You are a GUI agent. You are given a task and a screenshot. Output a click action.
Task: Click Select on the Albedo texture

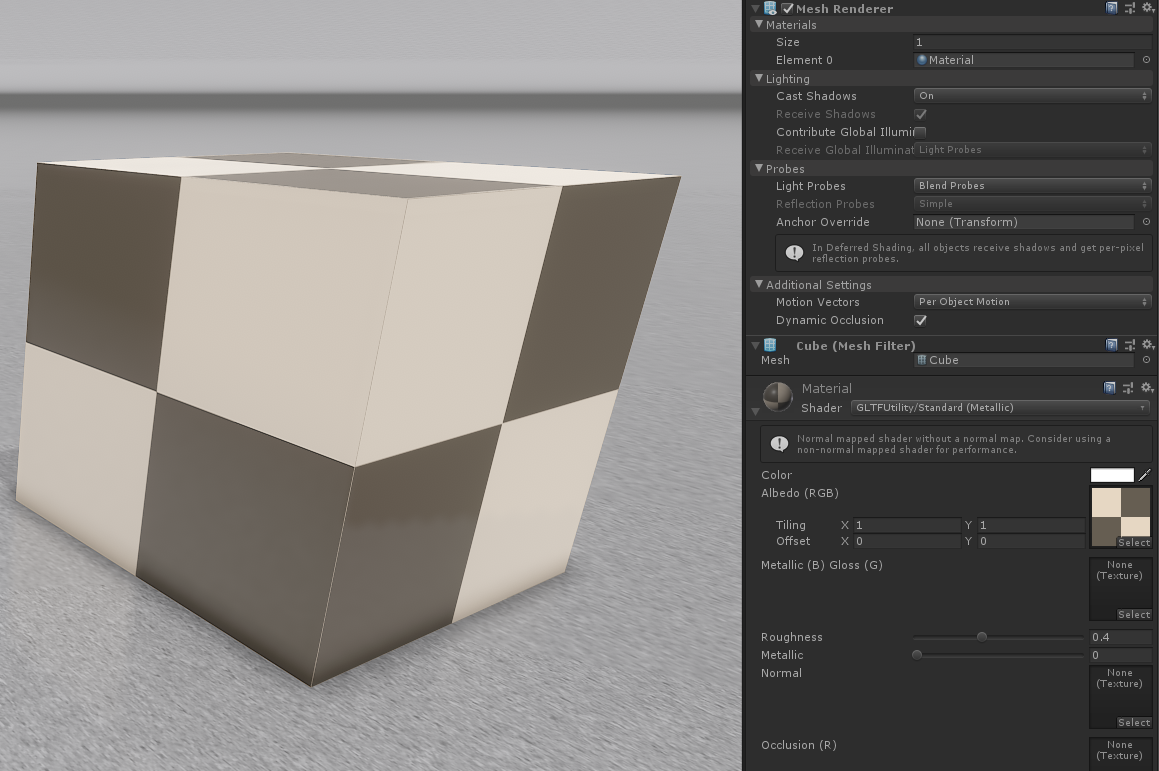point(1134,543)
